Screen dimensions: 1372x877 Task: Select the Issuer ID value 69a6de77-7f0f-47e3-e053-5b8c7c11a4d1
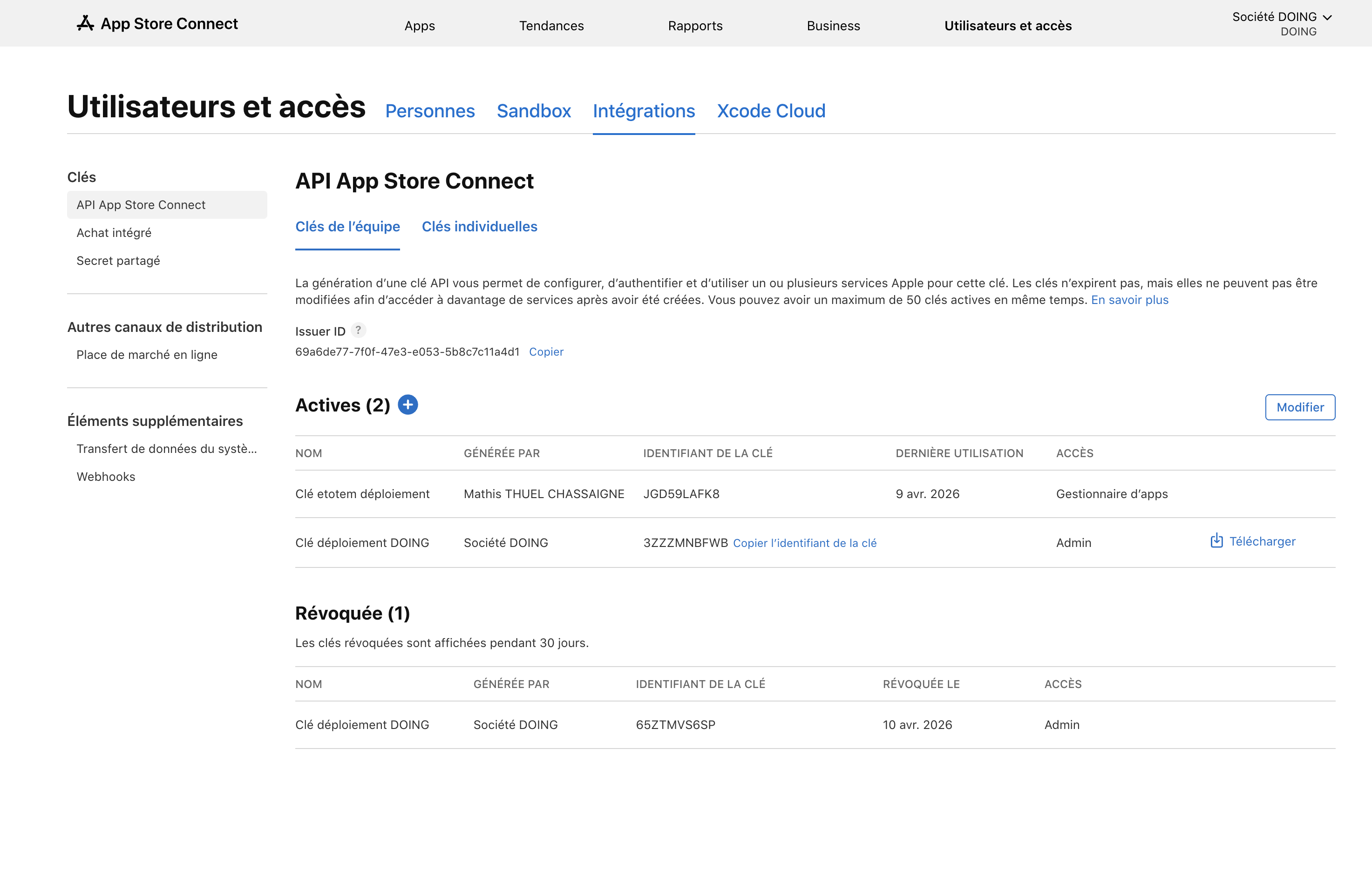point(408,352)
